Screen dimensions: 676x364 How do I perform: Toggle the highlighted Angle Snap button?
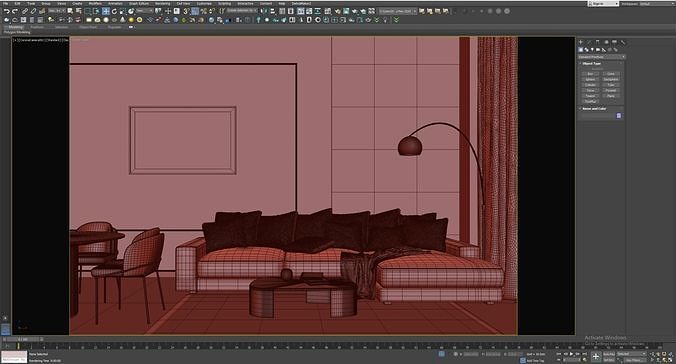coord(195,11)
